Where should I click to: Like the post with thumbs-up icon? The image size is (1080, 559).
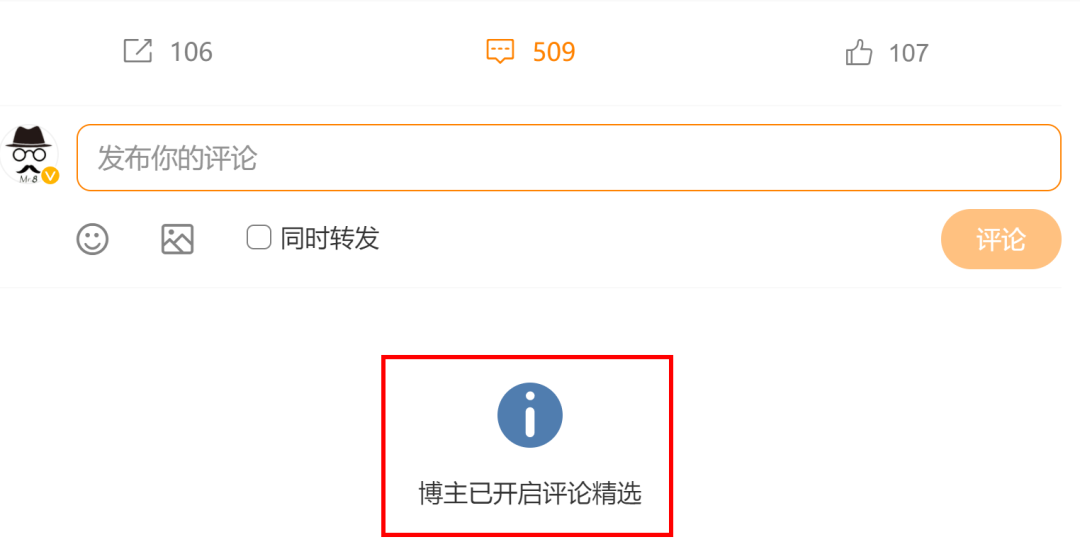tap(859, 52)
